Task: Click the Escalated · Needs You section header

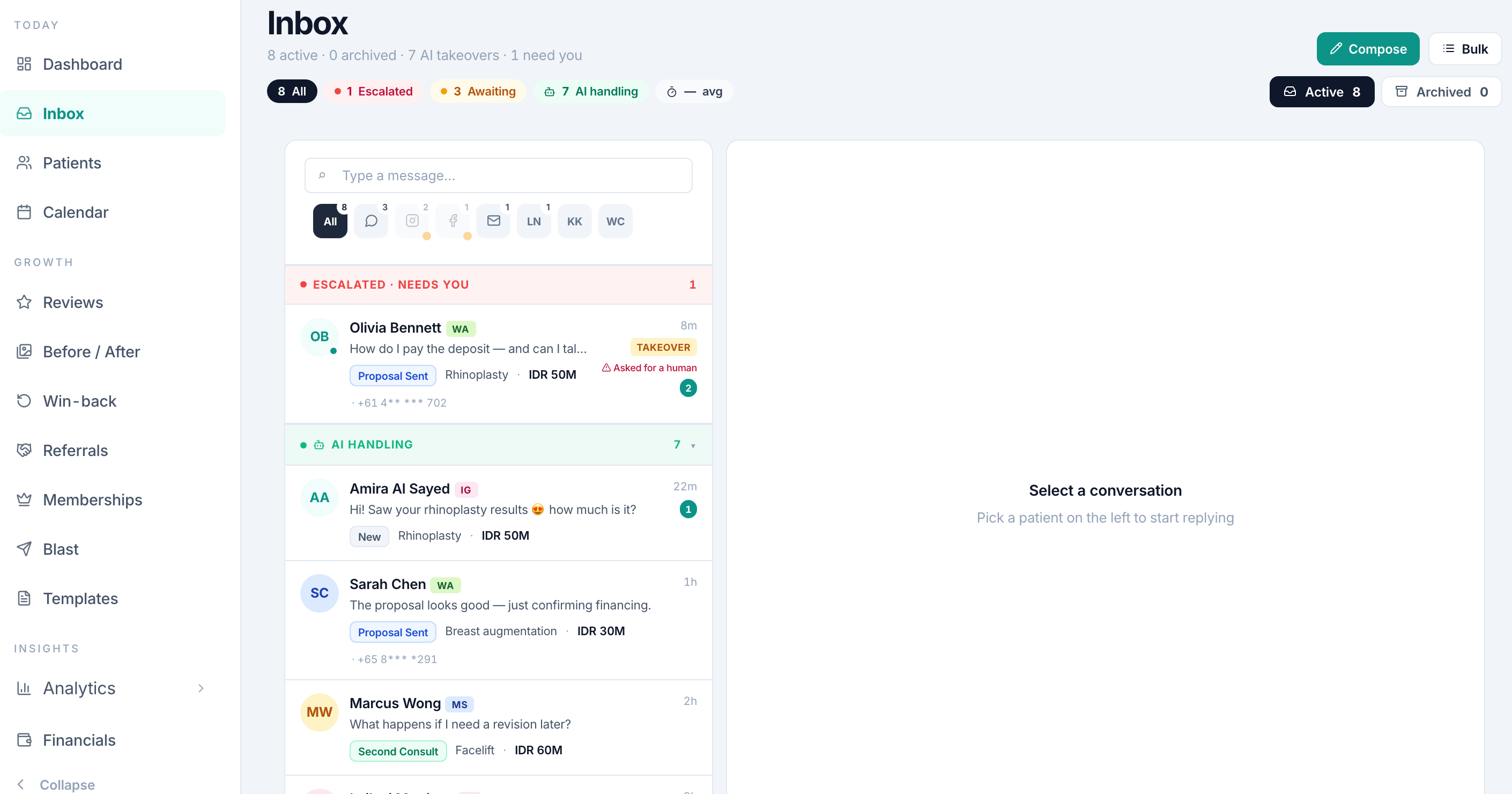Action: (x=498, y=285)
